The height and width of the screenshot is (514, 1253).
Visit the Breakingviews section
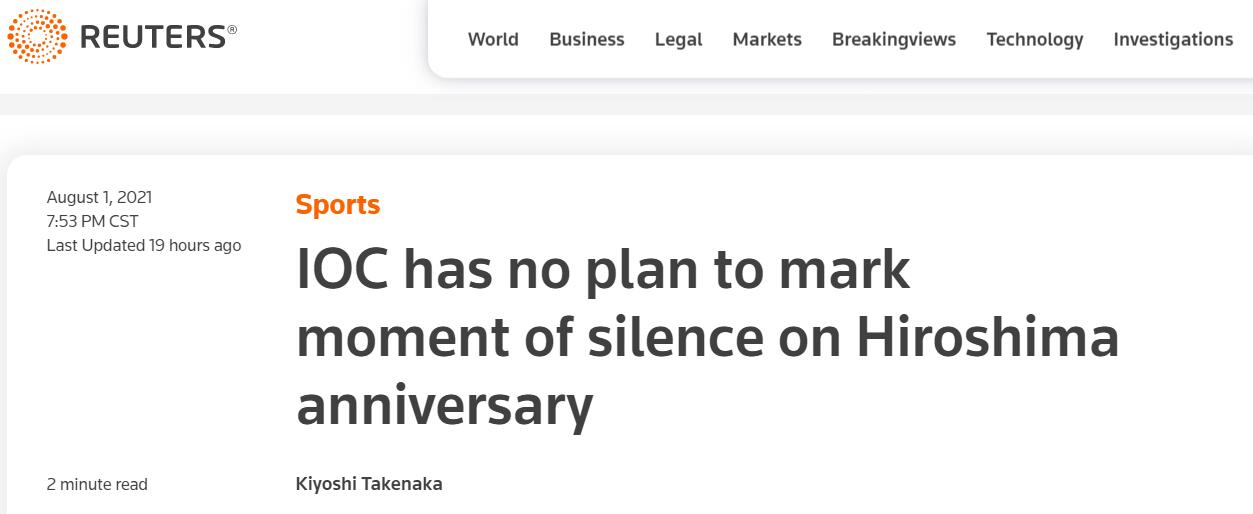(894, 40)
